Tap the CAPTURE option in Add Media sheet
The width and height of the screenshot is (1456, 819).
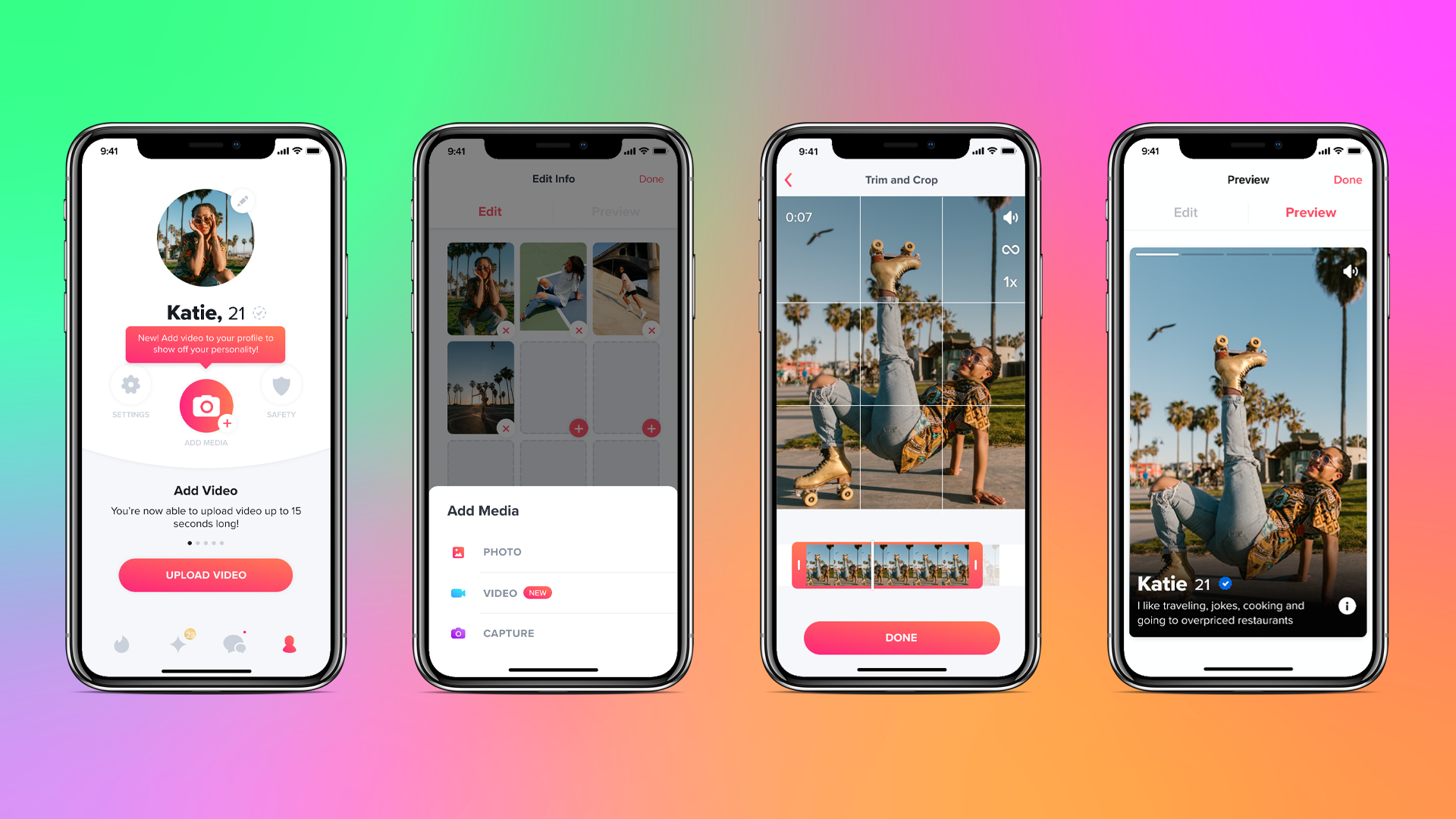509,632
